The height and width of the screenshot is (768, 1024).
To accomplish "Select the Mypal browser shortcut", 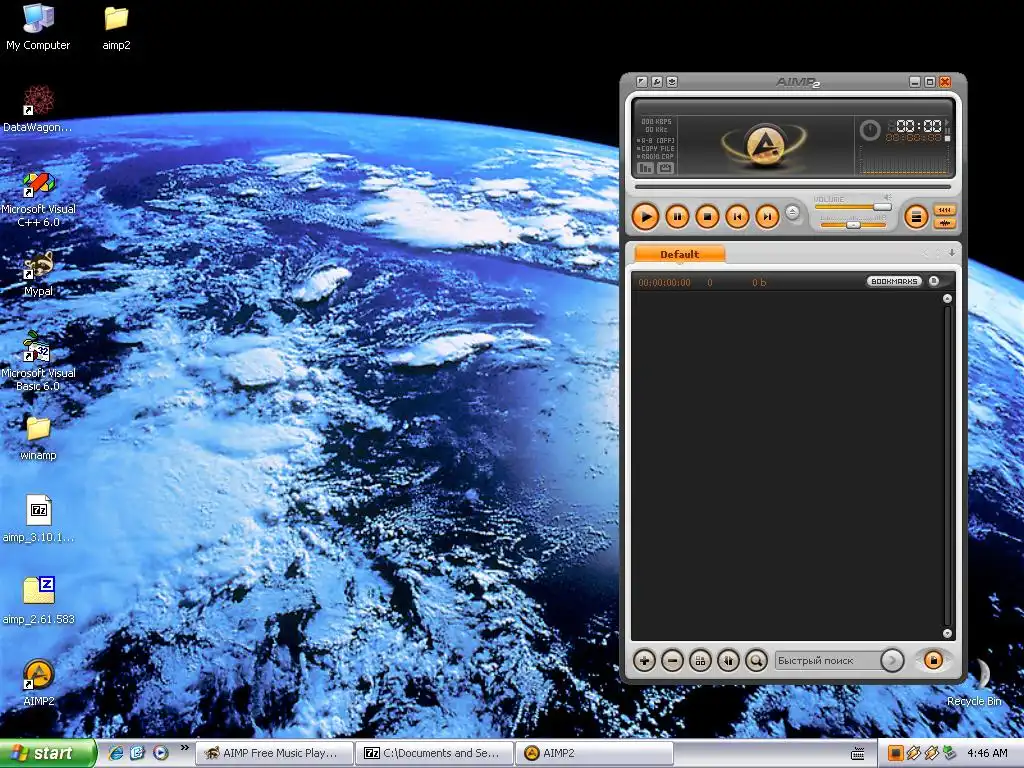I will (38, 274).
